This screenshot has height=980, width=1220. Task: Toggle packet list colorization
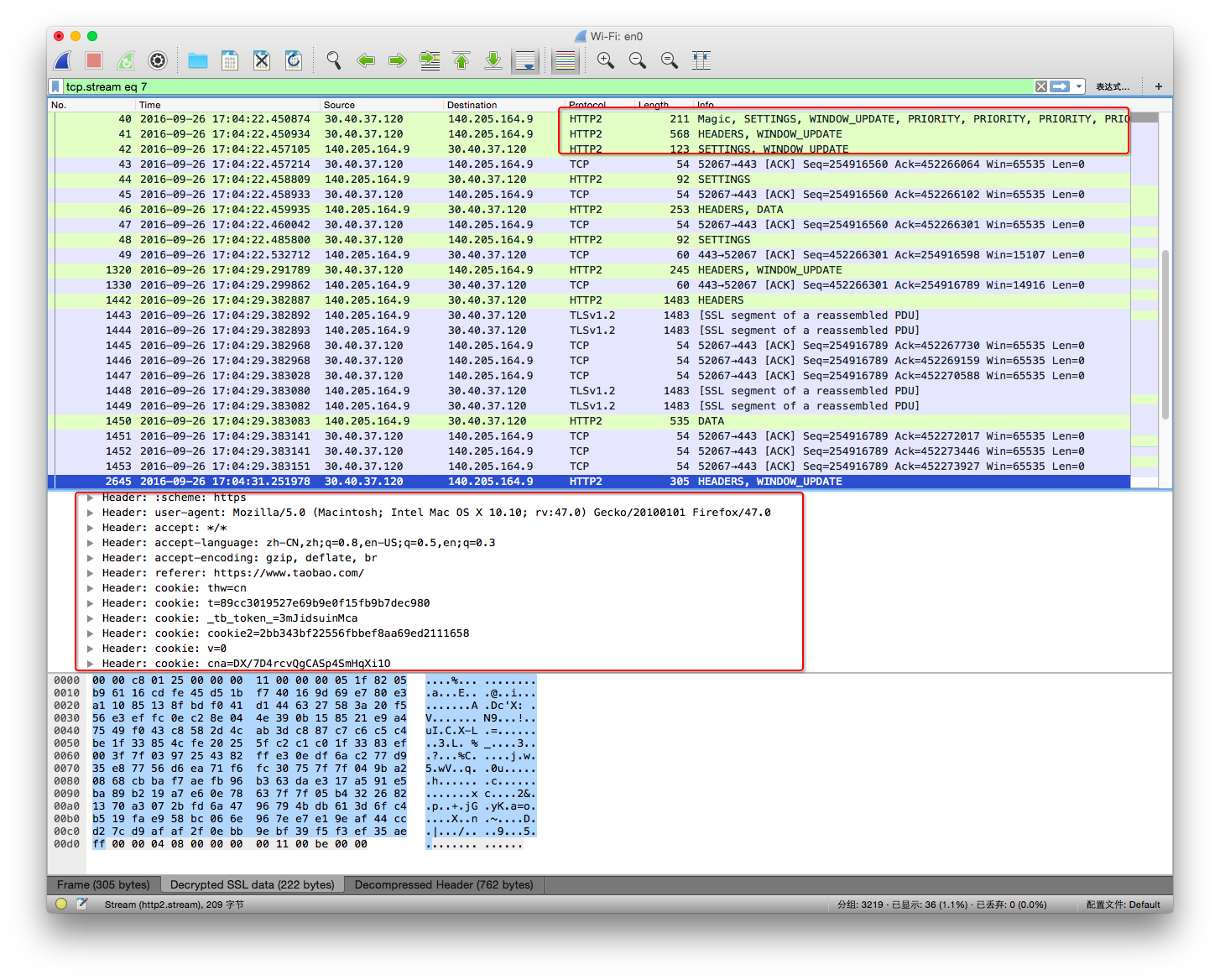coord(566,60)
